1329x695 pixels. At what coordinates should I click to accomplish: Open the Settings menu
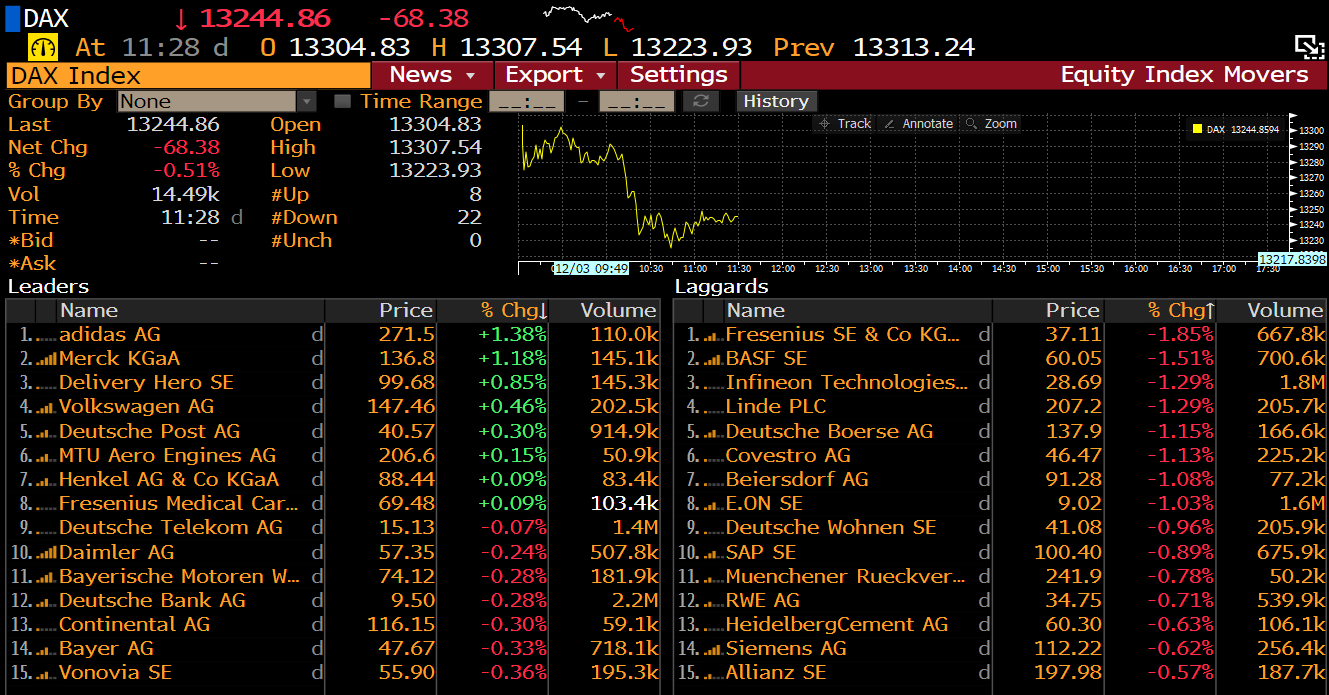(x=679, y=75)
